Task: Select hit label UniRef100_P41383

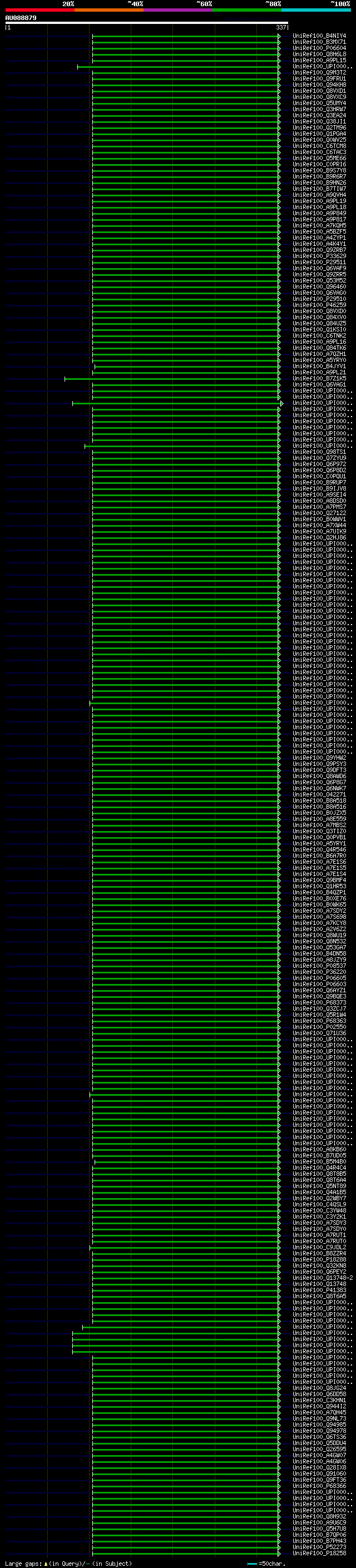Action: (319, 1290)
